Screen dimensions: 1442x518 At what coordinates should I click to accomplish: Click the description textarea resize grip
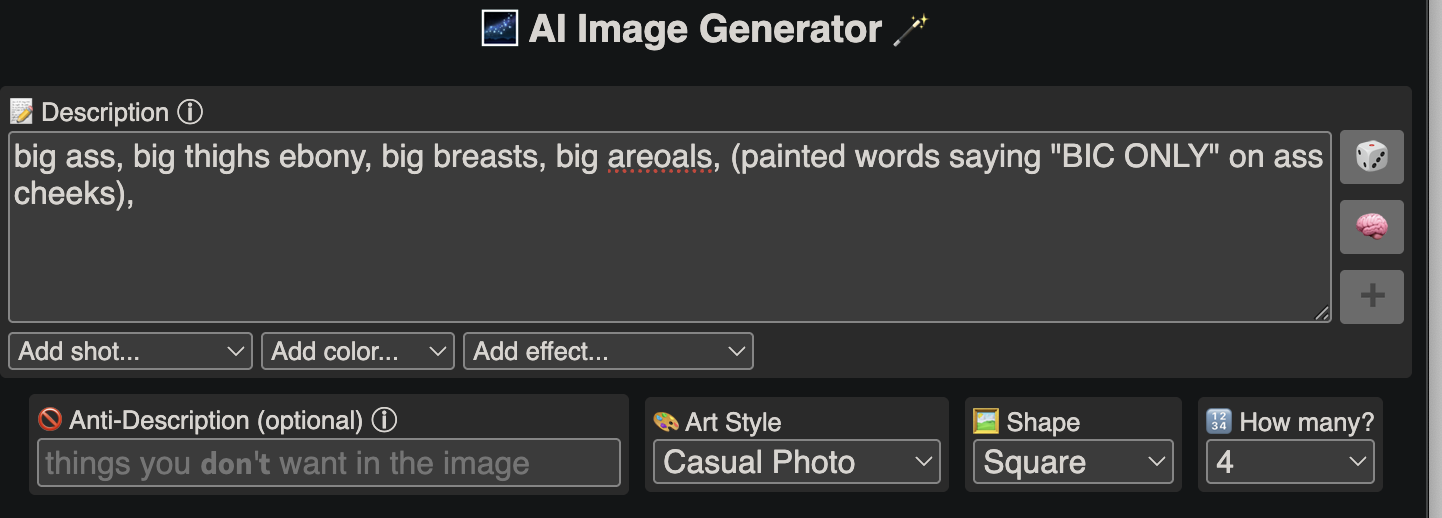pyautogui.click(x=1322, y=313)
